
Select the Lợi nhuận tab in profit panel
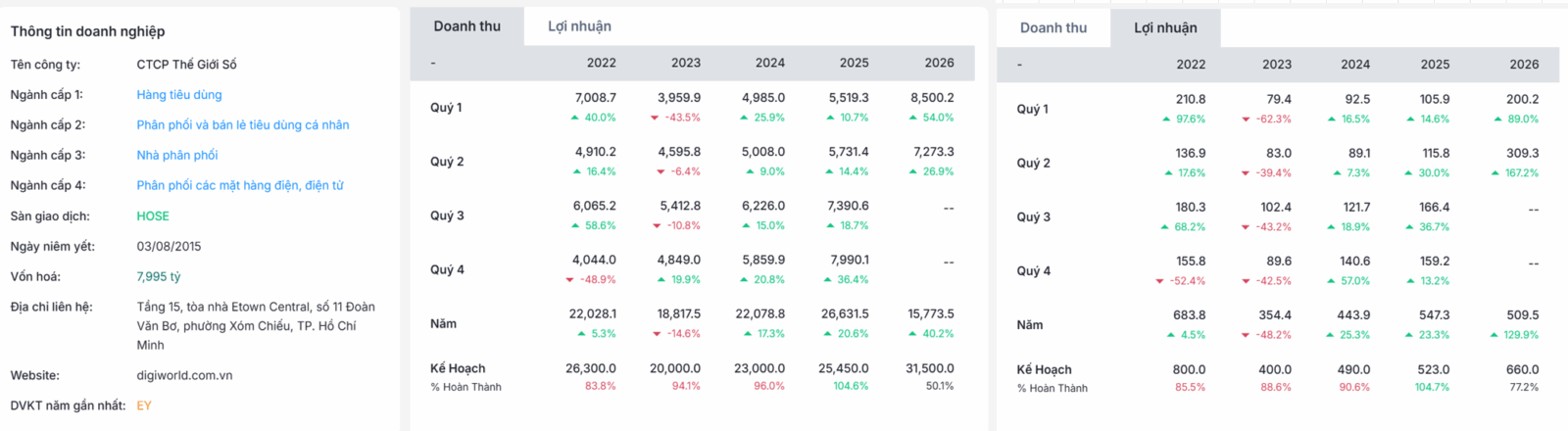1165,27
